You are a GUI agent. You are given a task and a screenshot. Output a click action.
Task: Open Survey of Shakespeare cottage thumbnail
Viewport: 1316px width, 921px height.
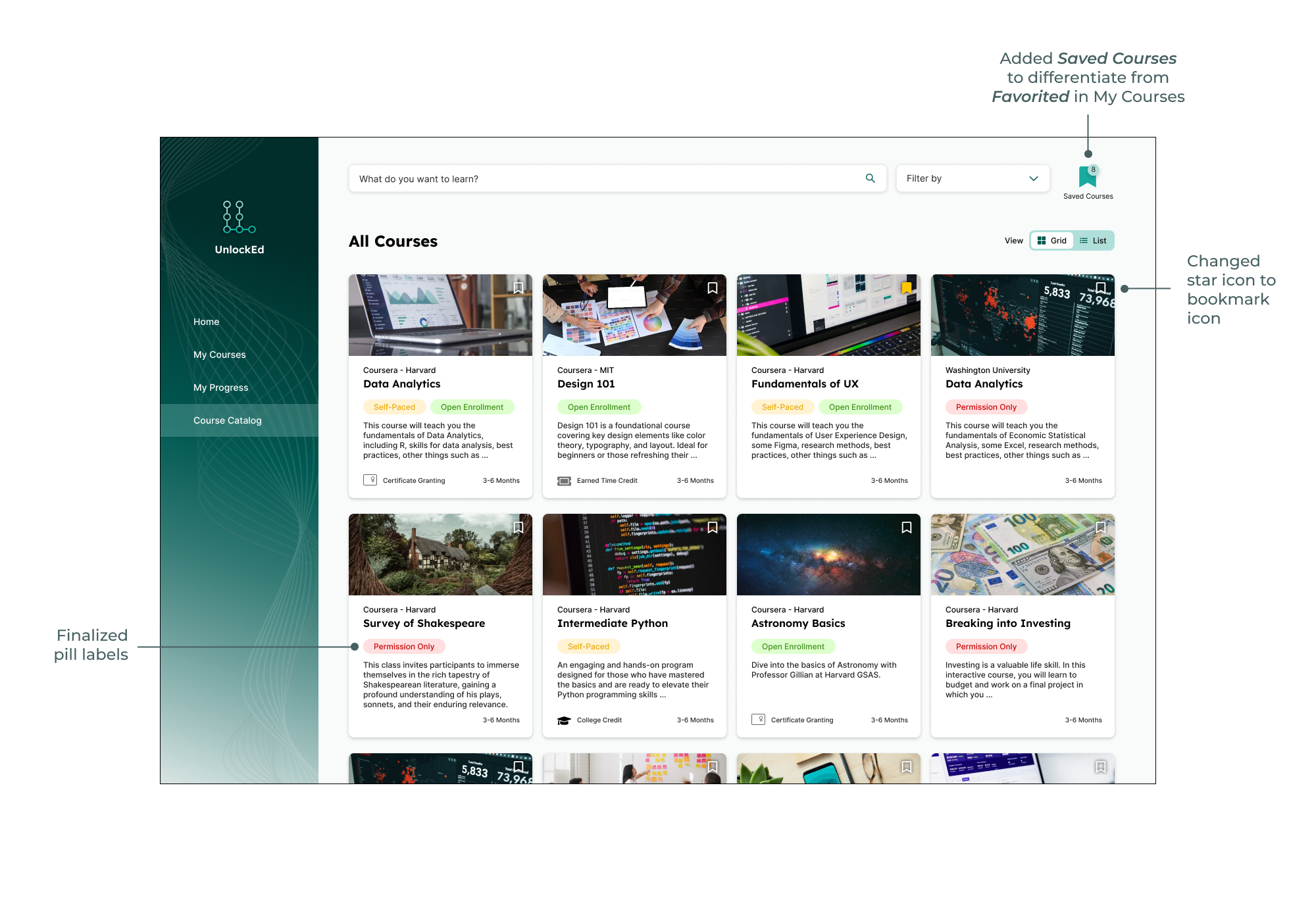[440, 555]
